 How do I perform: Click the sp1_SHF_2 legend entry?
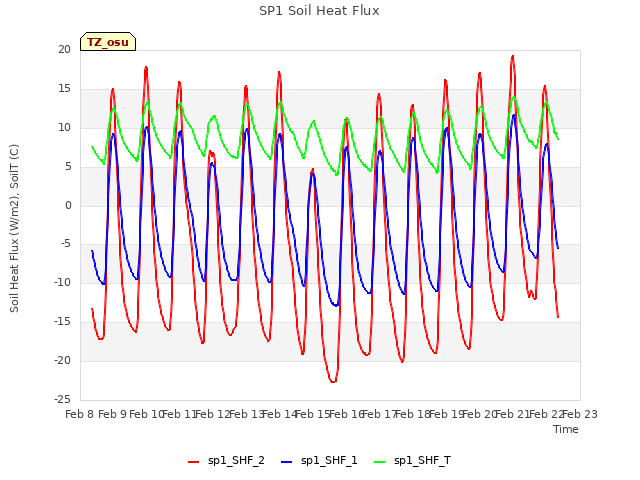(x=226, y=461)
